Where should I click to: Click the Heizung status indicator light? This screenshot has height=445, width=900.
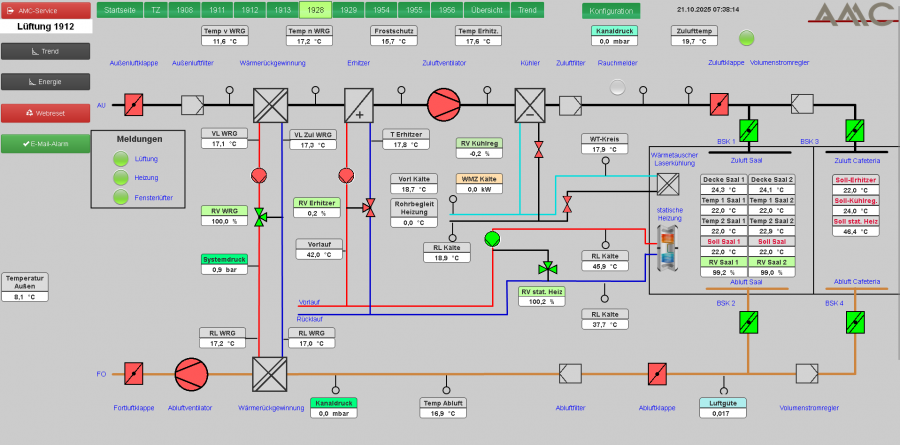point(121,178)
